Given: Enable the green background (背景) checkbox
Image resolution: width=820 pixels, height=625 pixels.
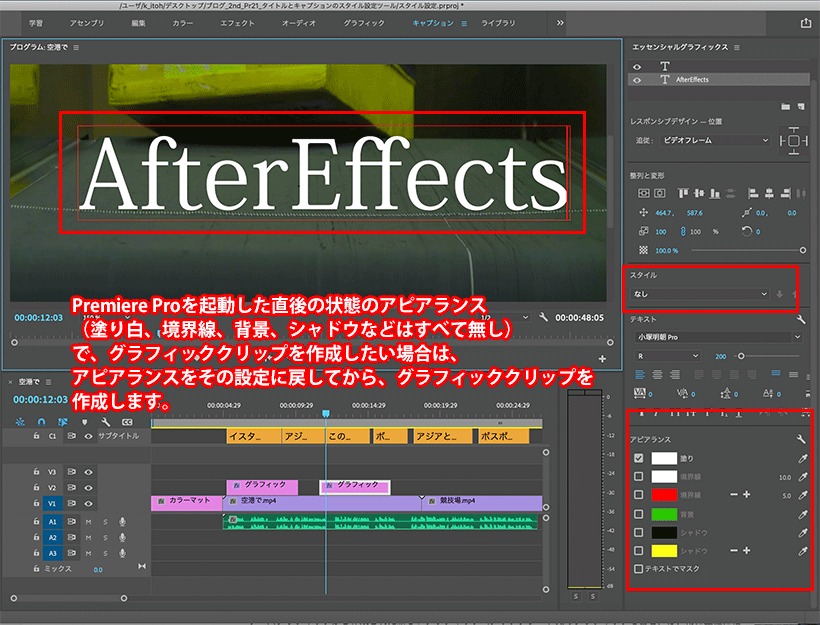Looking at the screenshot, I should [639, 514].
